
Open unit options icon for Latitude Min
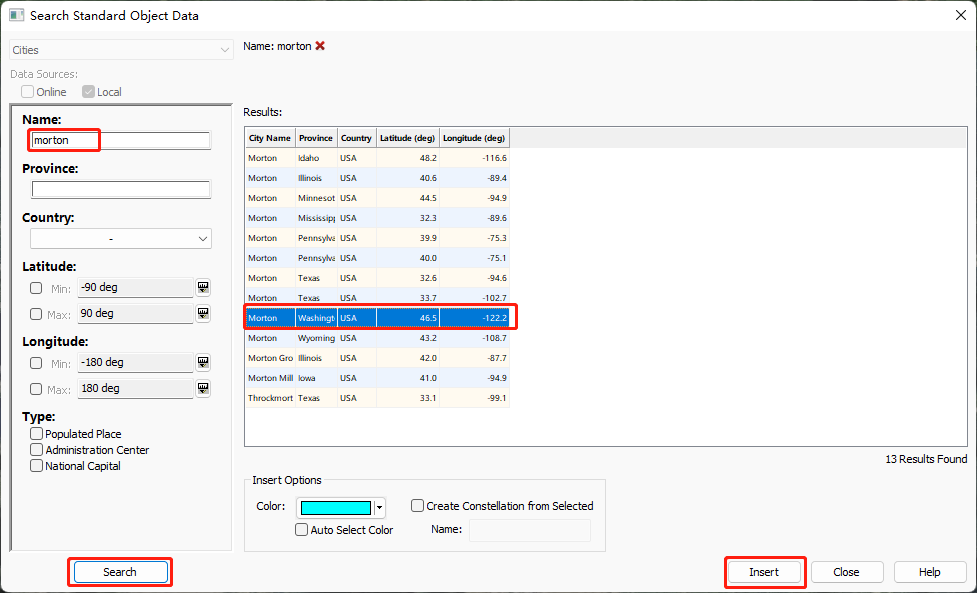(203, 288)
